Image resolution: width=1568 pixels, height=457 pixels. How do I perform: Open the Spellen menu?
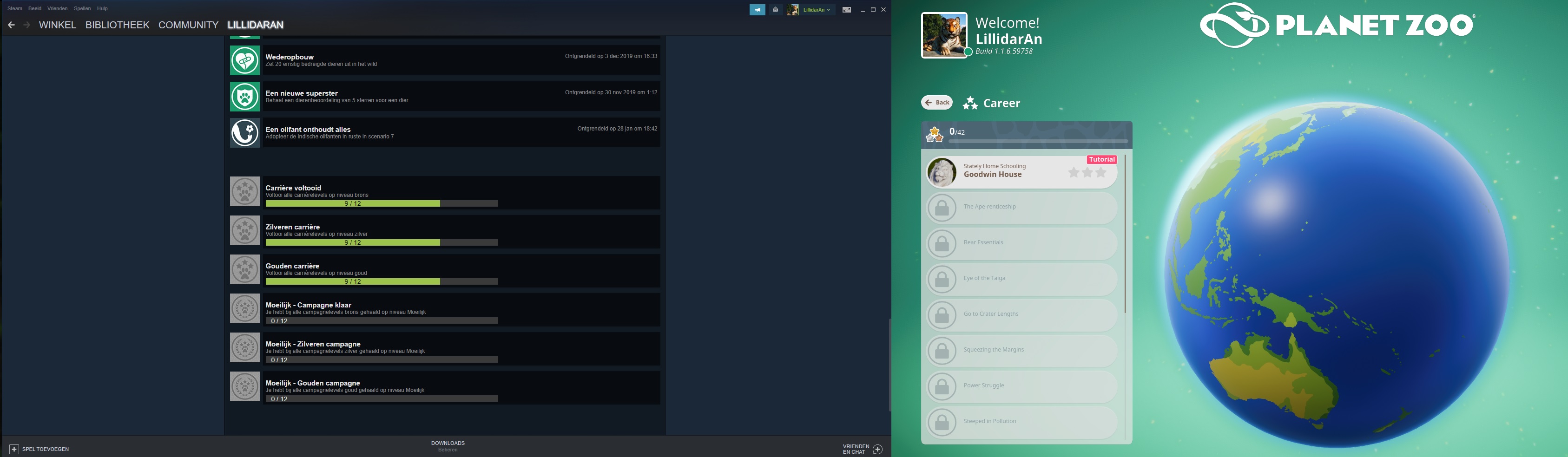click(82, 8)
